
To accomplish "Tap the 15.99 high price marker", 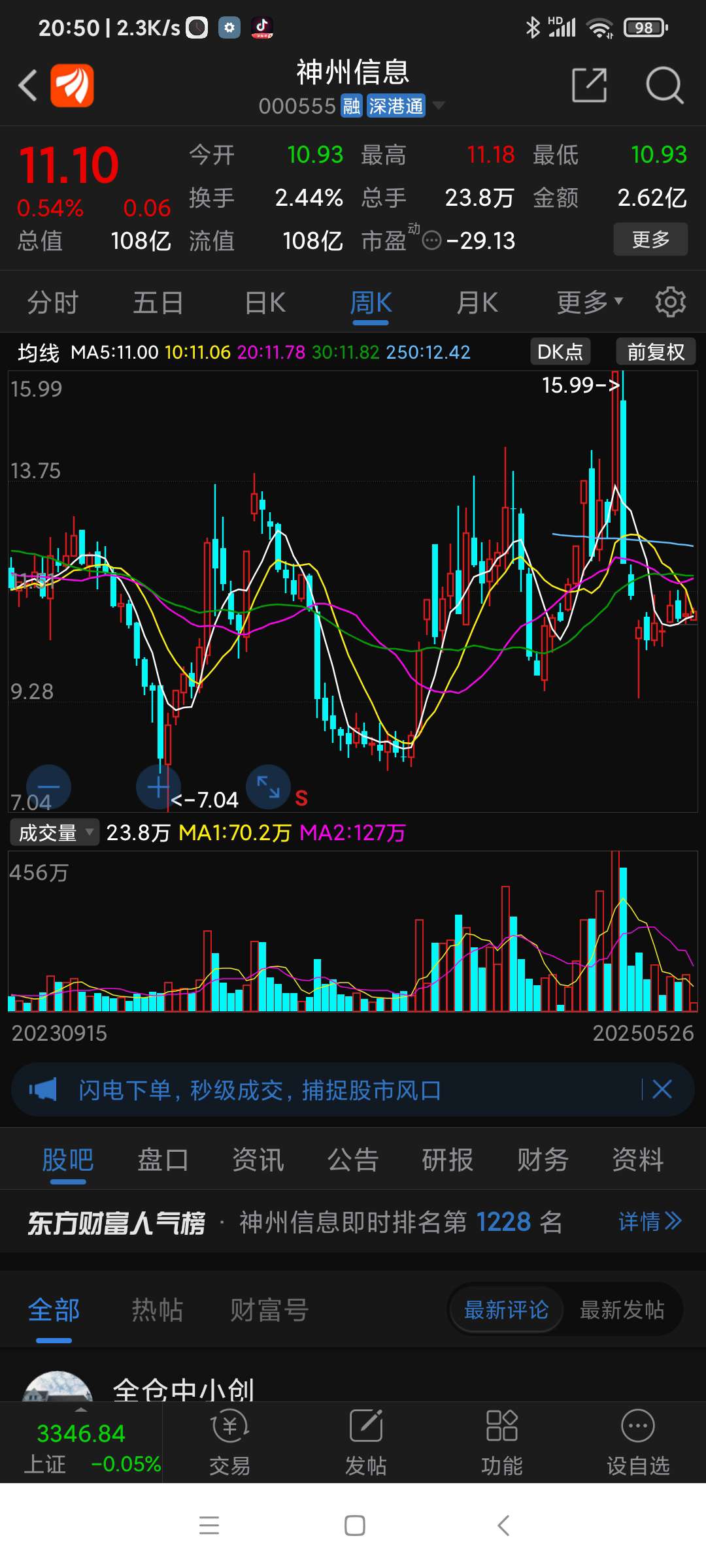I will [581, 385].
